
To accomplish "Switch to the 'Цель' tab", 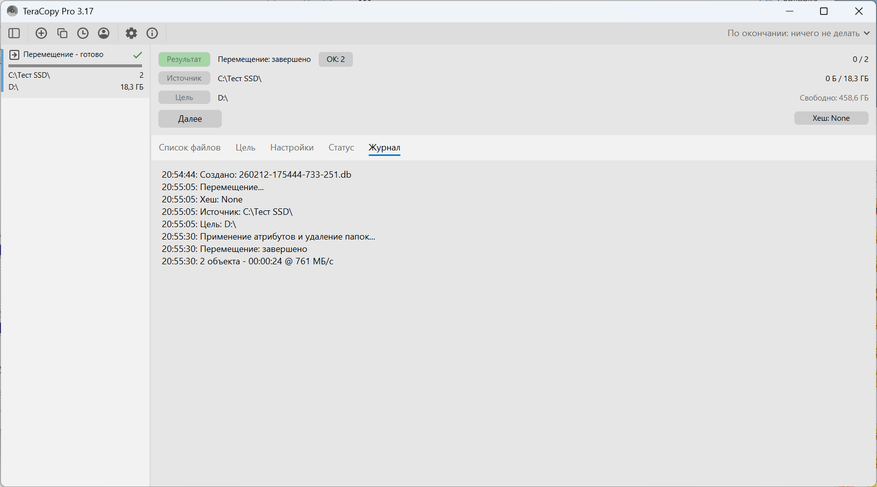I will click(x=245, y=148).
